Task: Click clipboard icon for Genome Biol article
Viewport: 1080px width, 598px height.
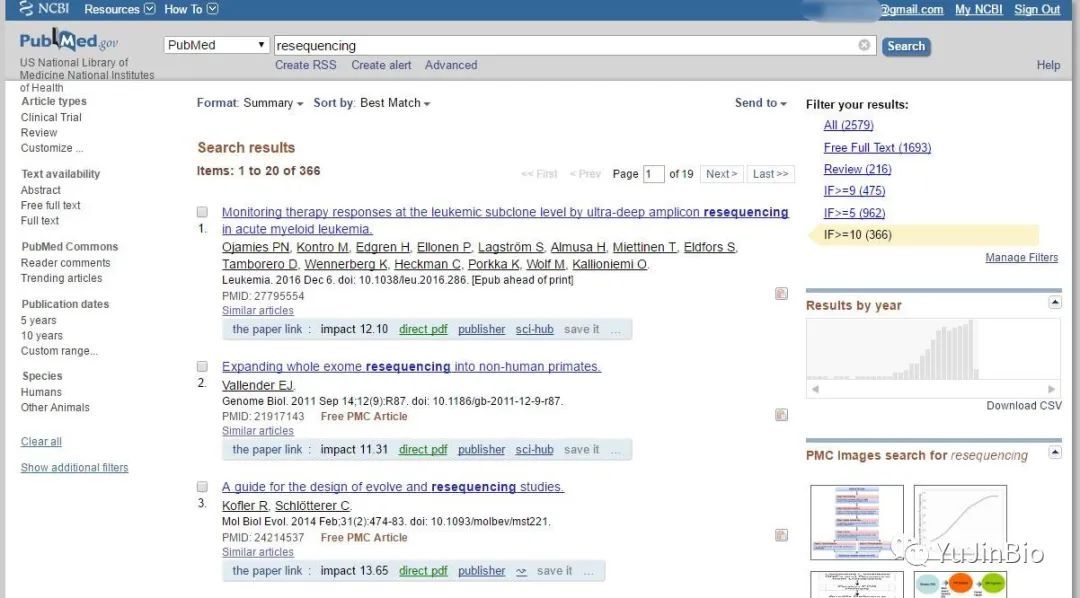Action: pos(781,415)
